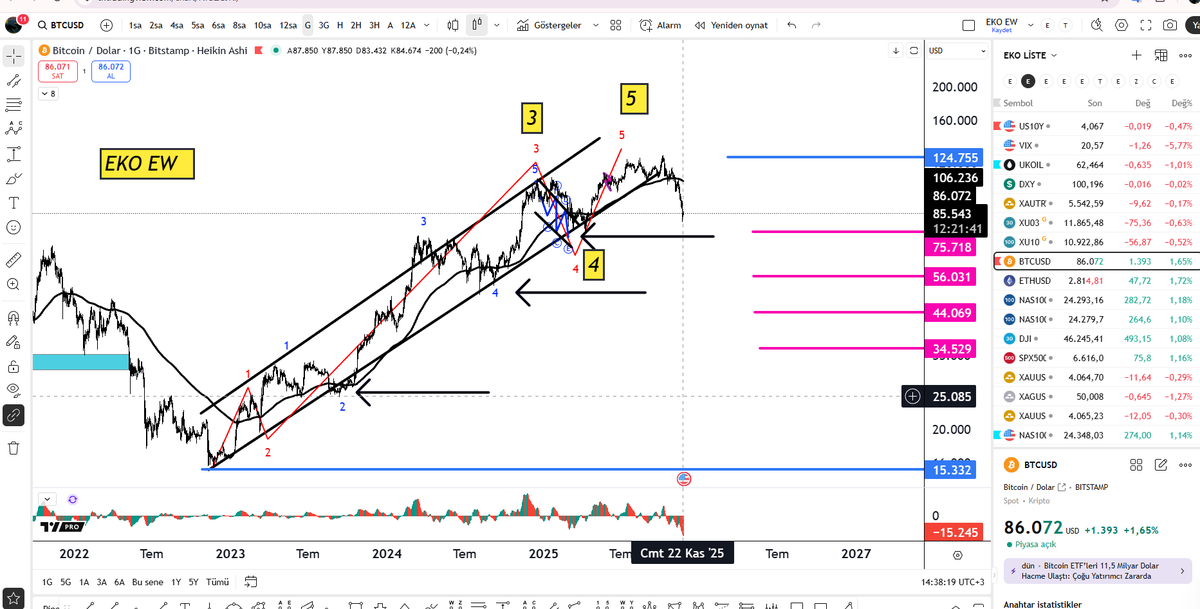Select the ETHUSD watchlist row
Image resolution: width=1200 pixels, height=609 pixels.
click(1096, 281)
